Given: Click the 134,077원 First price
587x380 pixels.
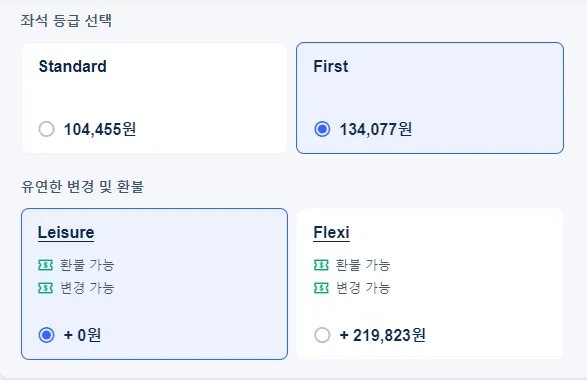Looking at the screenshot, I should [375, 129].
